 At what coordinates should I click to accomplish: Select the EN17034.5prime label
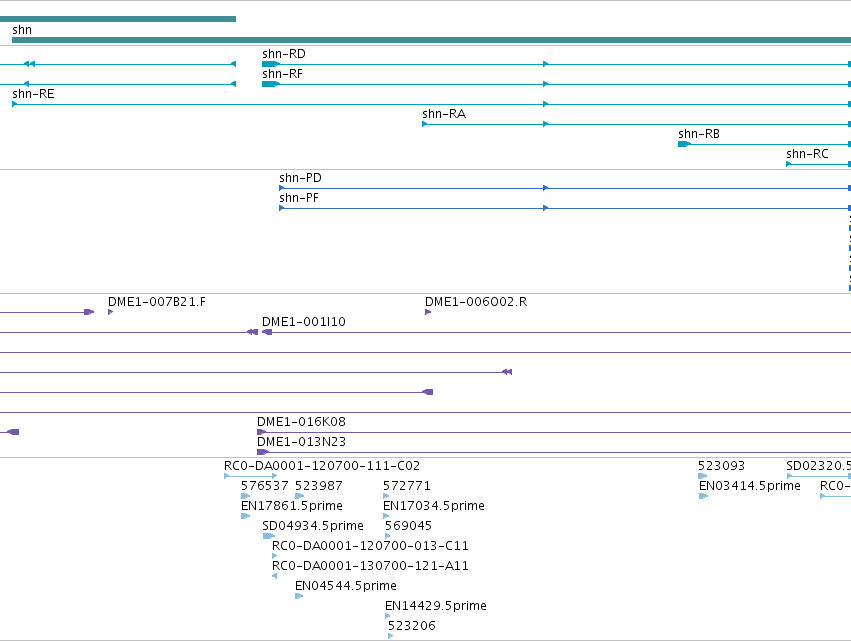pos(434,506)
